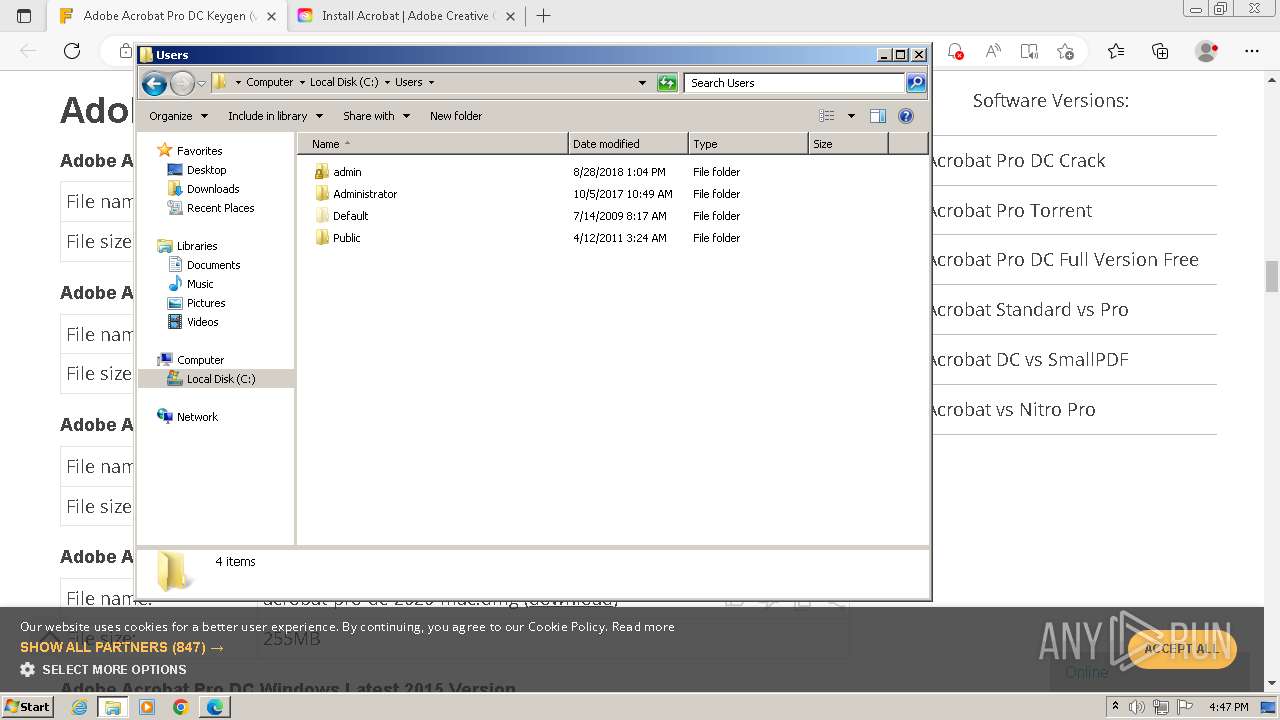Select Desktop in Favorites

tap(206, 170)
